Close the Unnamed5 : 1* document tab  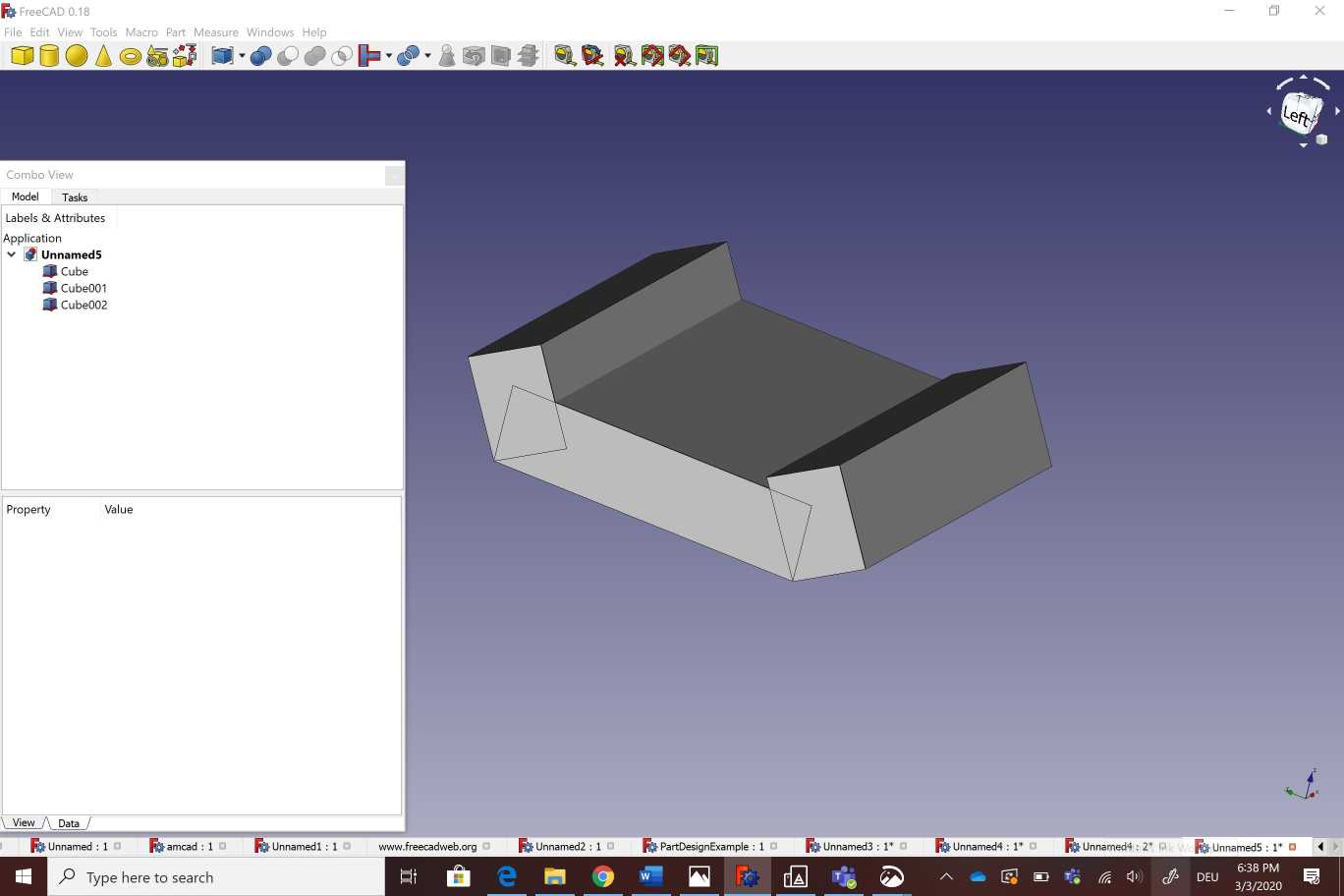coord(1293,847)
